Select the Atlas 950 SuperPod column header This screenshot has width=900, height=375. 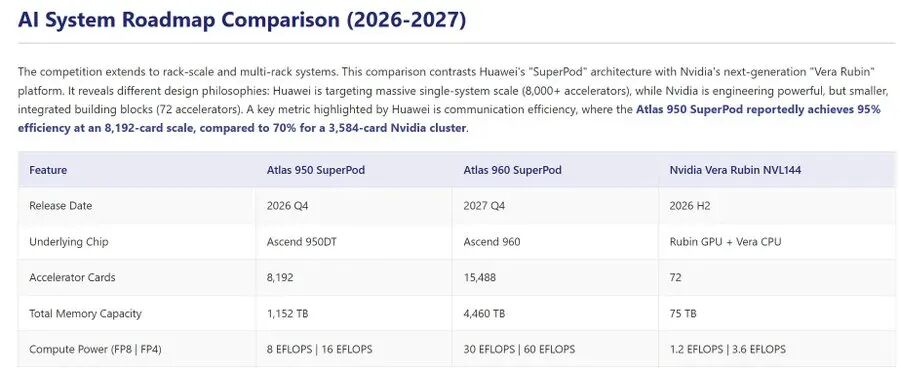[x=316, y=170]
